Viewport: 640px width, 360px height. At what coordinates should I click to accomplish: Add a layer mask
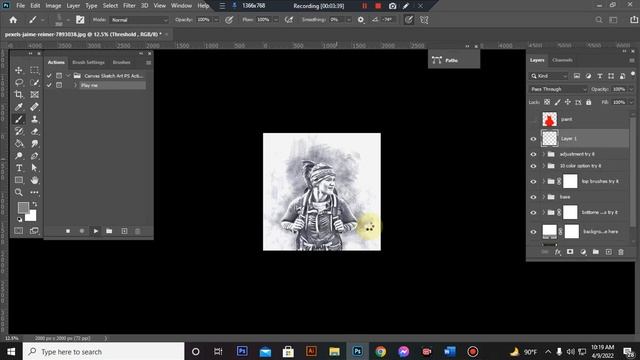570,252
